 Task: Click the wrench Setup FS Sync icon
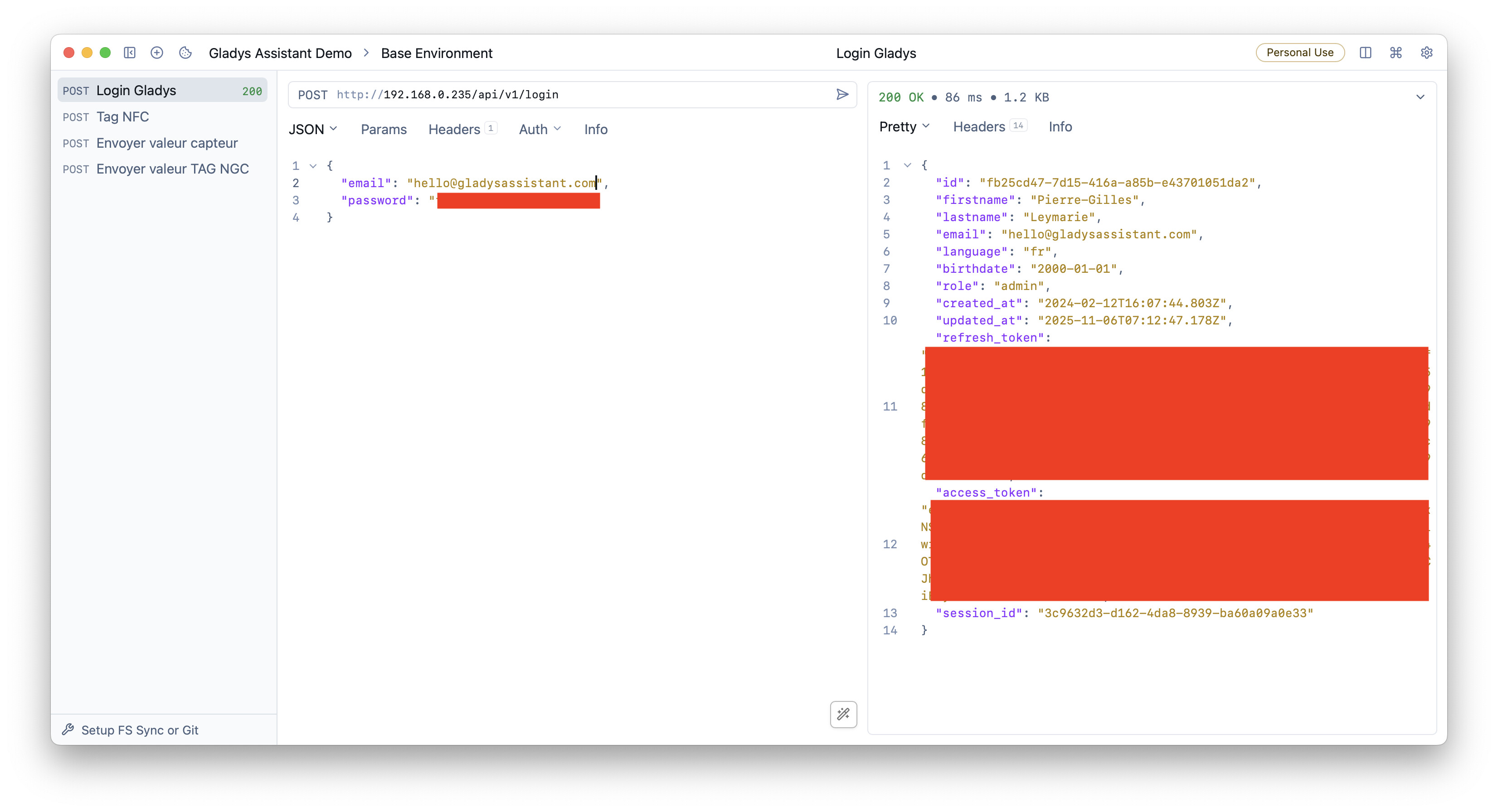[x=68, y=730]
